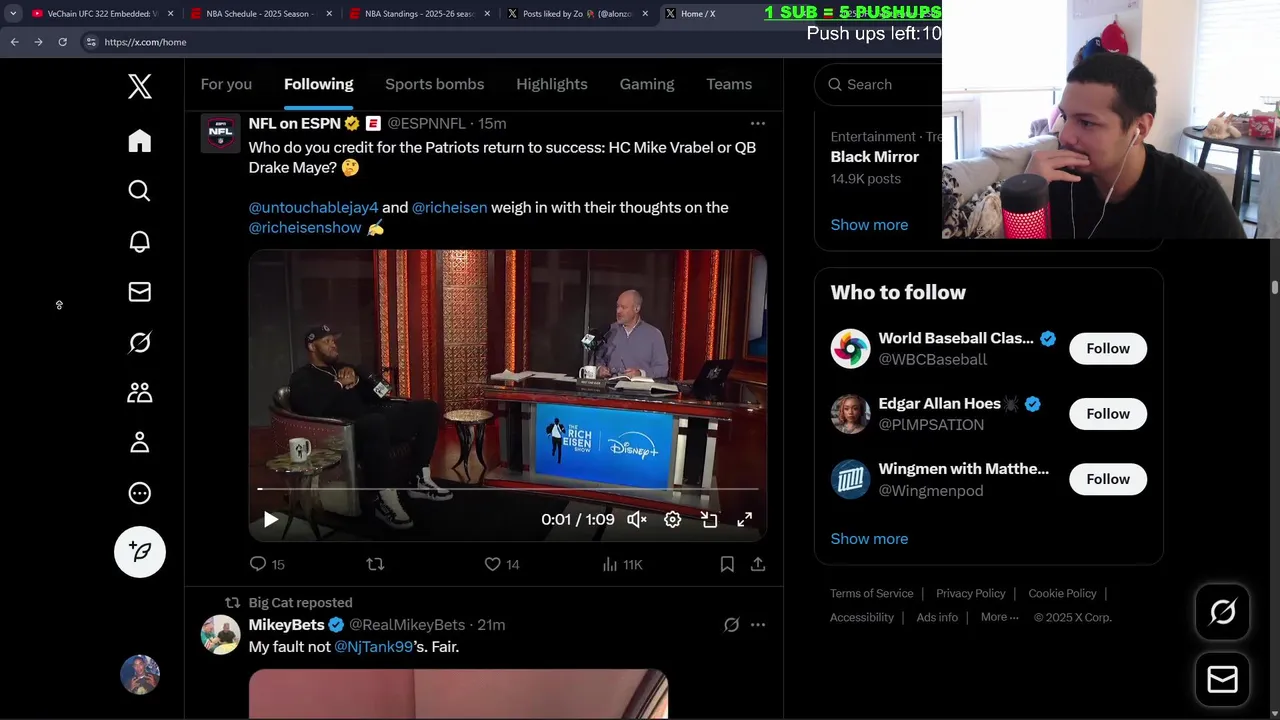Open the account avatar in the sidebar
Image resolution: width=1280 pixels, height=720 pixels.
[140, 675]
